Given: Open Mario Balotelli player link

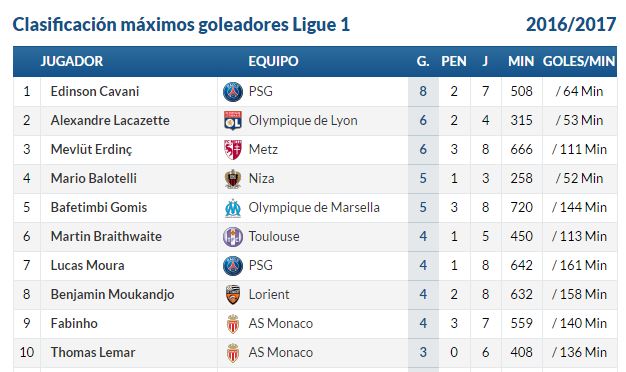Looking at the screenshot, I should click(x=93, y=178).
